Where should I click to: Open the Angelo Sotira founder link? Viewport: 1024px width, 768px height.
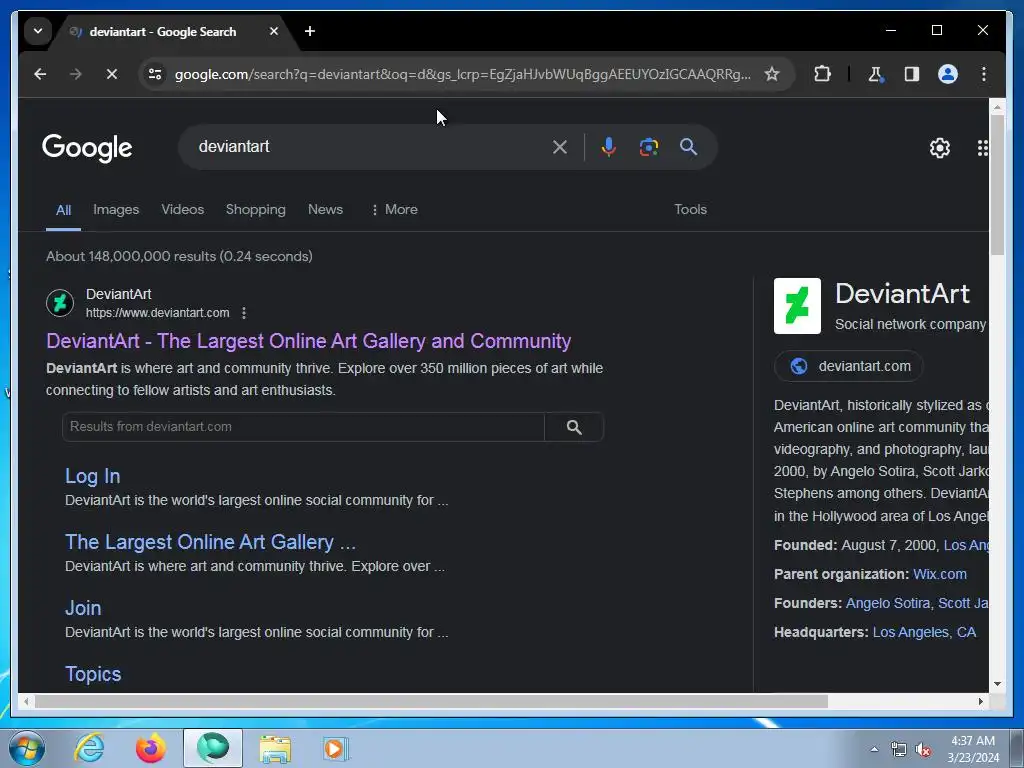coord(888,603)
